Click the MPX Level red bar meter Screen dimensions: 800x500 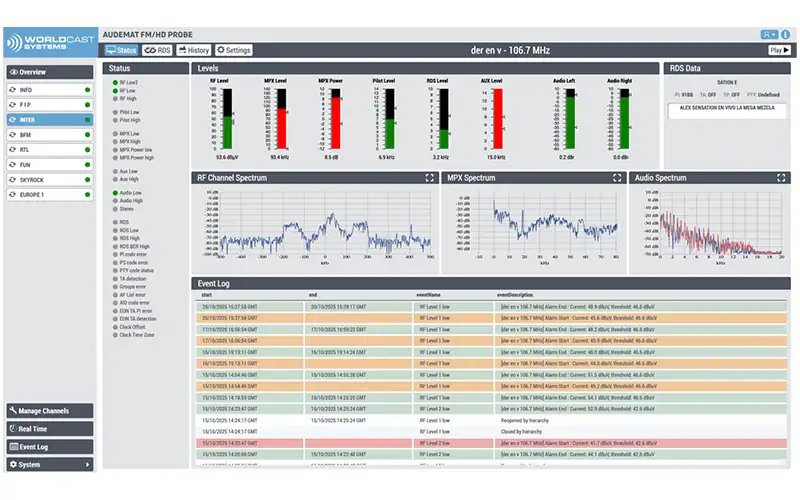tap(282, 119)
